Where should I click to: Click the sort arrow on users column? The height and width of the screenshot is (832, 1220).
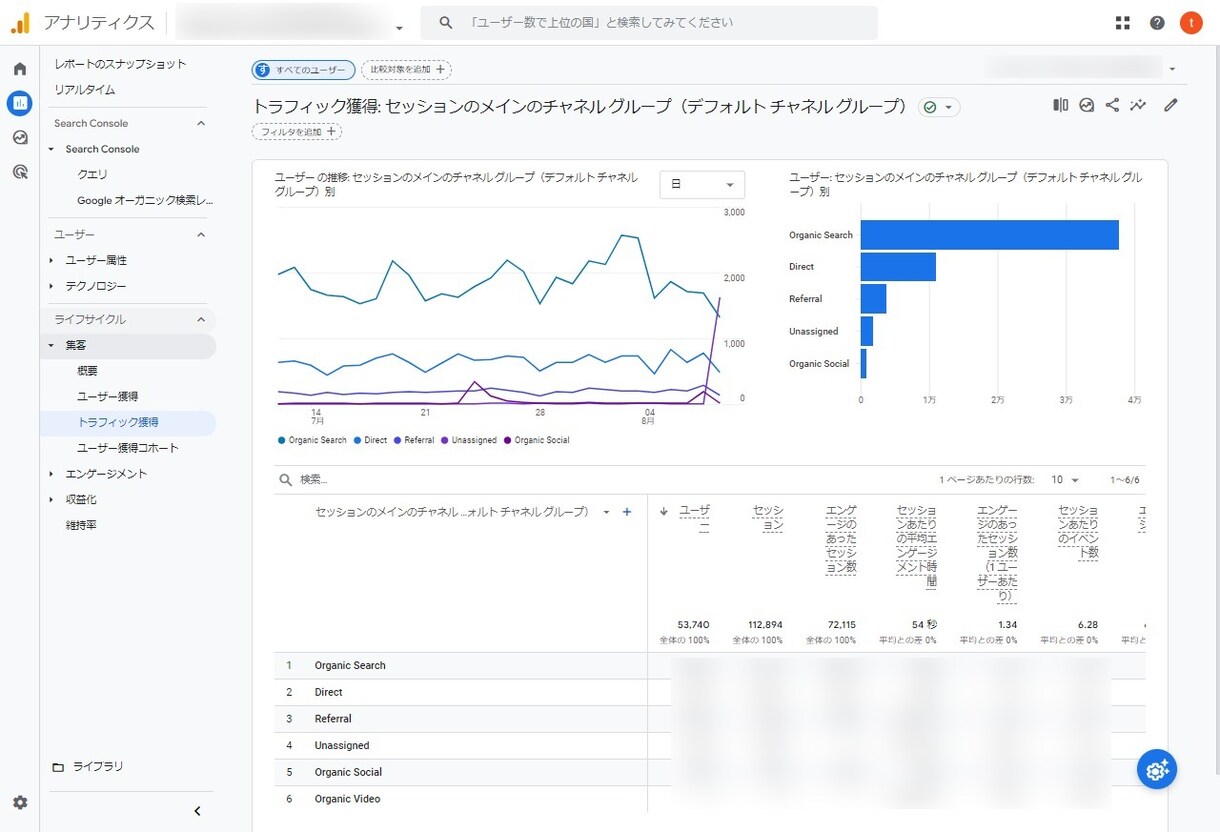664,511
